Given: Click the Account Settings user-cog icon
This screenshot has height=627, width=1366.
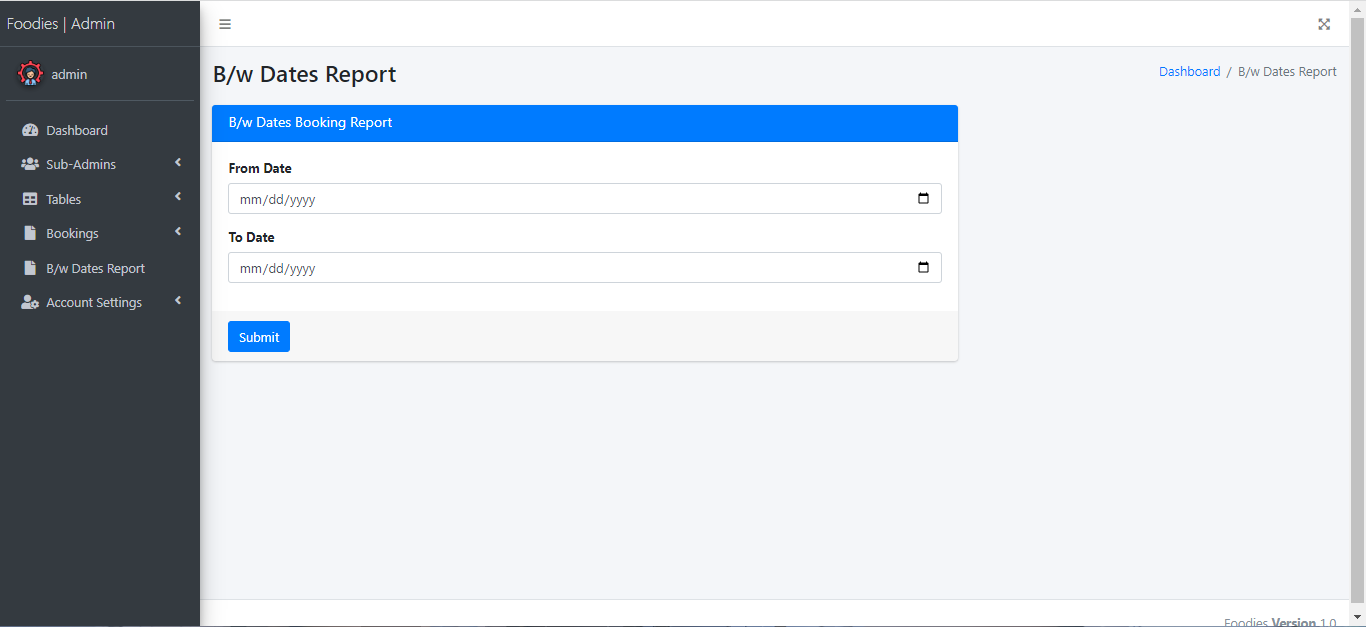Looking at the screenshot, I should 30,302.
